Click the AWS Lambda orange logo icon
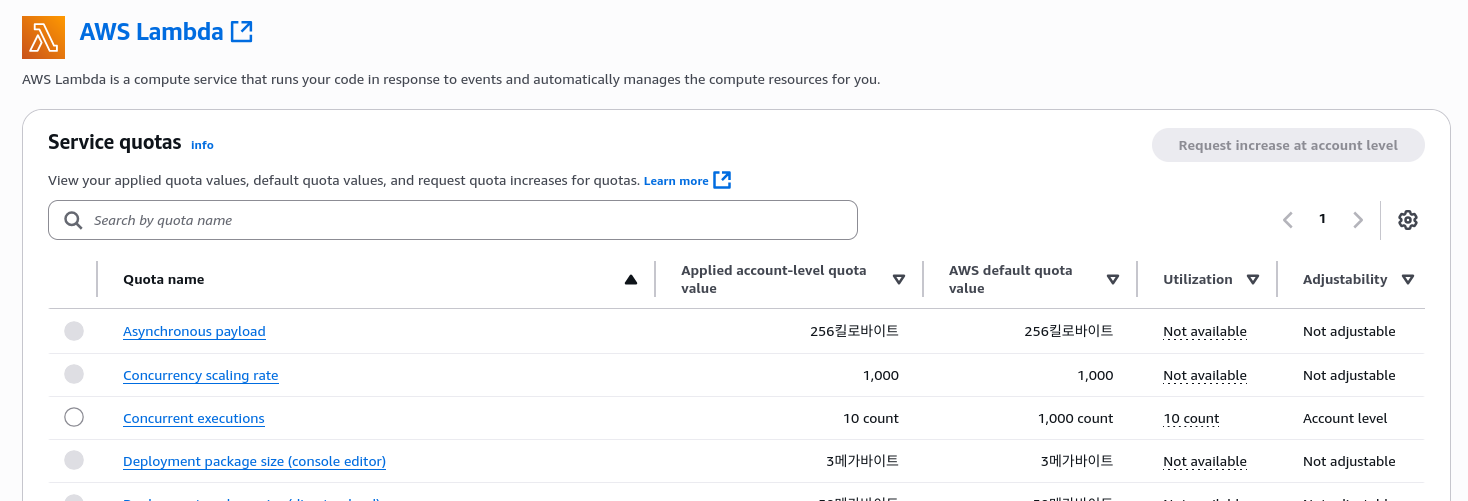The image size is (1468, 501). [x=43, y=37]
